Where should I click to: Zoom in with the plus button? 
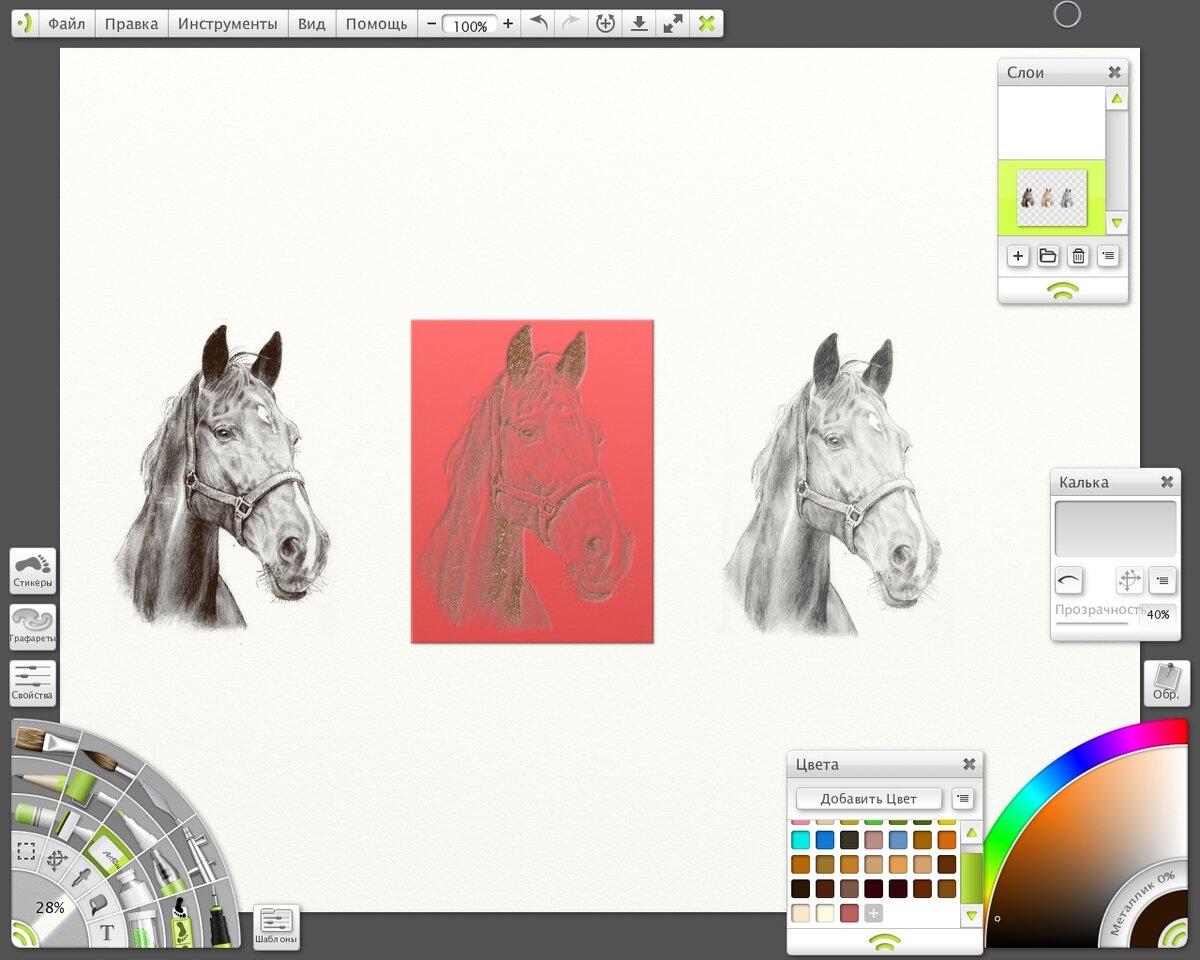[508, 23]
